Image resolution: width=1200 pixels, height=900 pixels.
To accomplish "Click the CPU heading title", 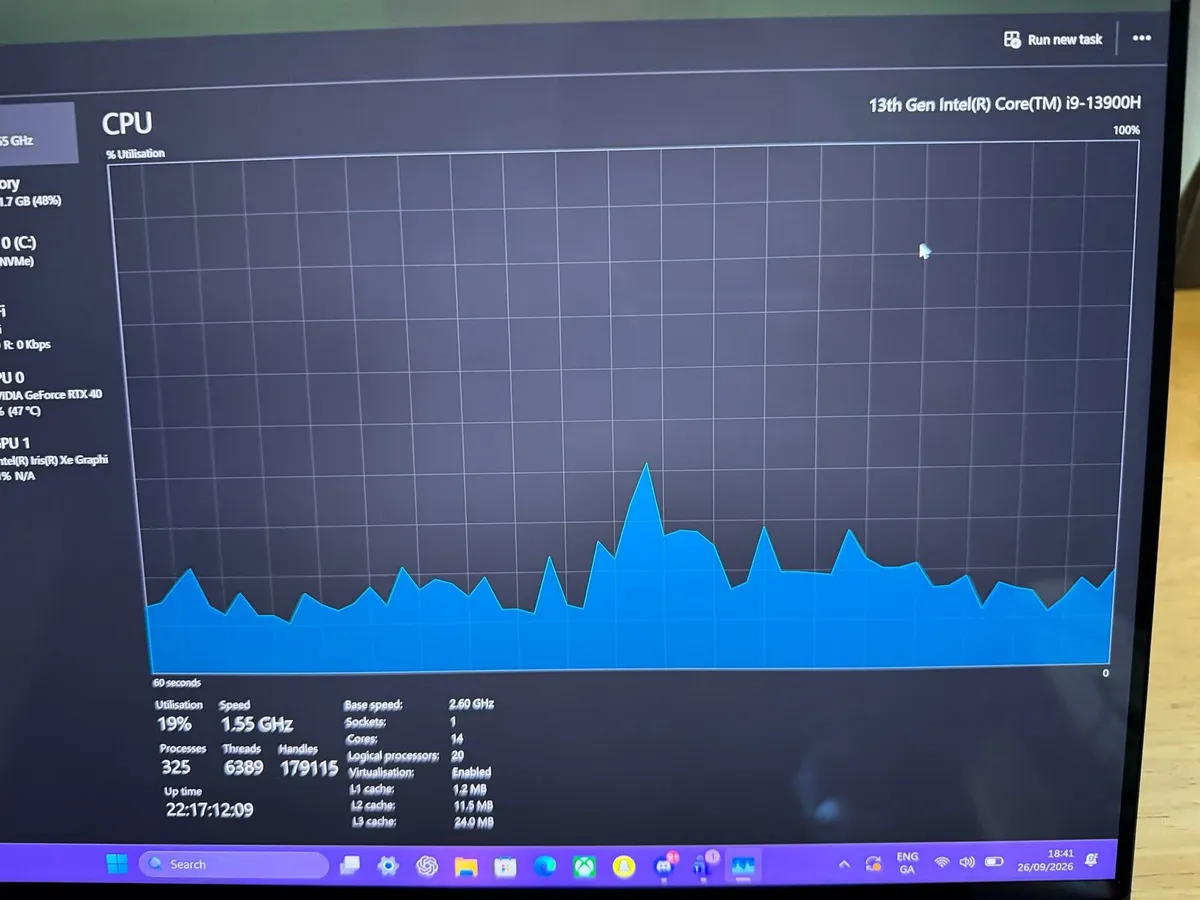I will pos(127,124).
